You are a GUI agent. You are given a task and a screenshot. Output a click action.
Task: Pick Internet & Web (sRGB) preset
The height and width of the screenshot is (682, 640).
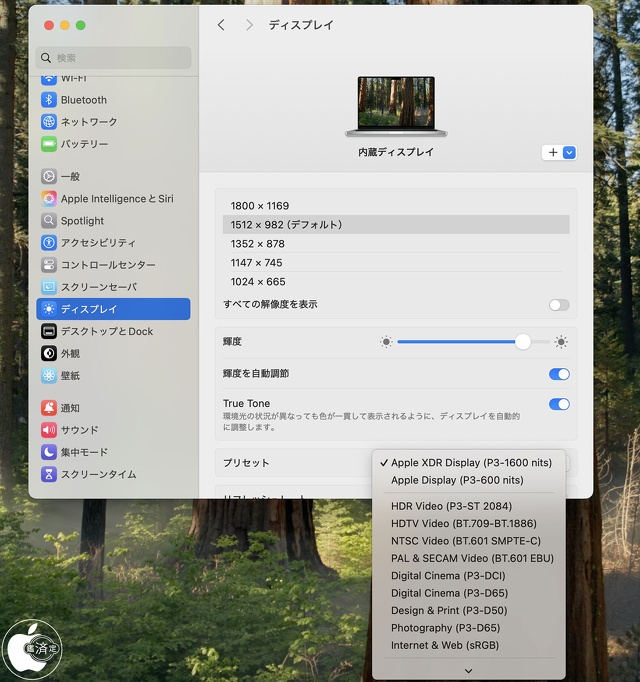coord(469,645)
